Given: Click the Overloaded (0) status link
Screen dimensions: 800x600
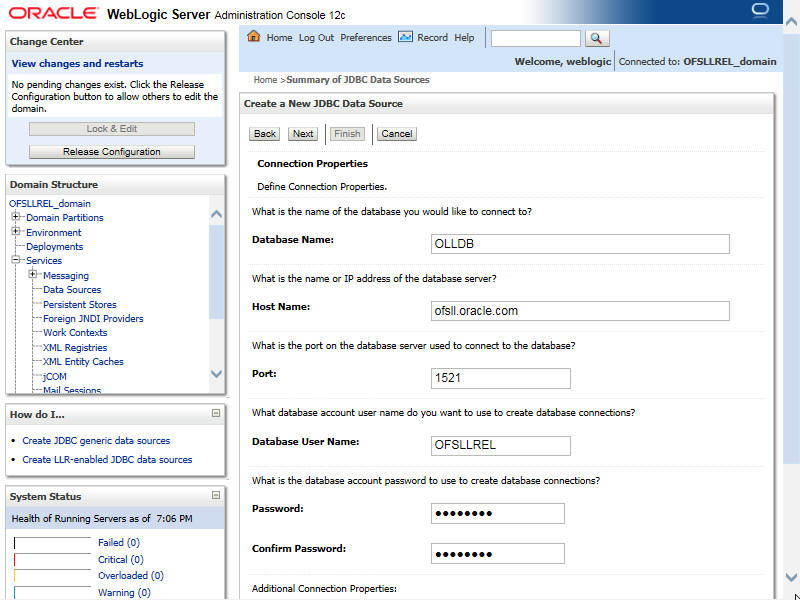Looking at the screenshot, I should point(131,576).
